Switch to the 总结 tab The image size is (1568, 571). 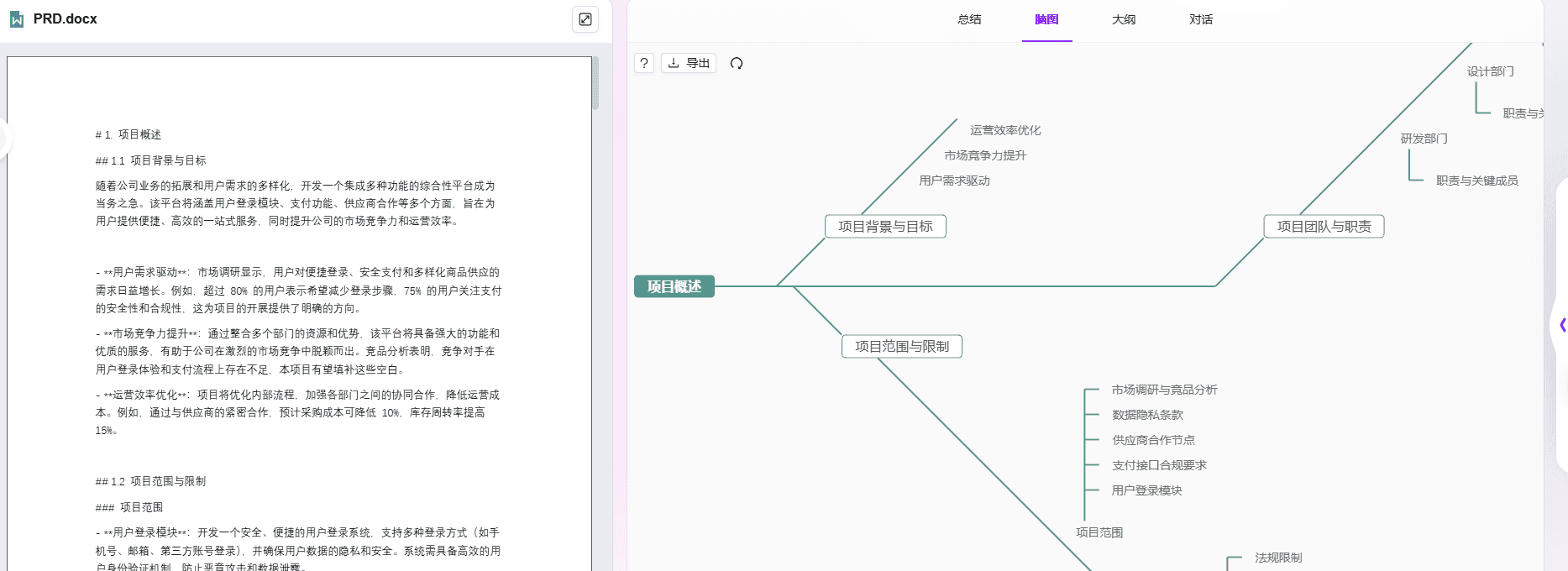pos(969,19)
